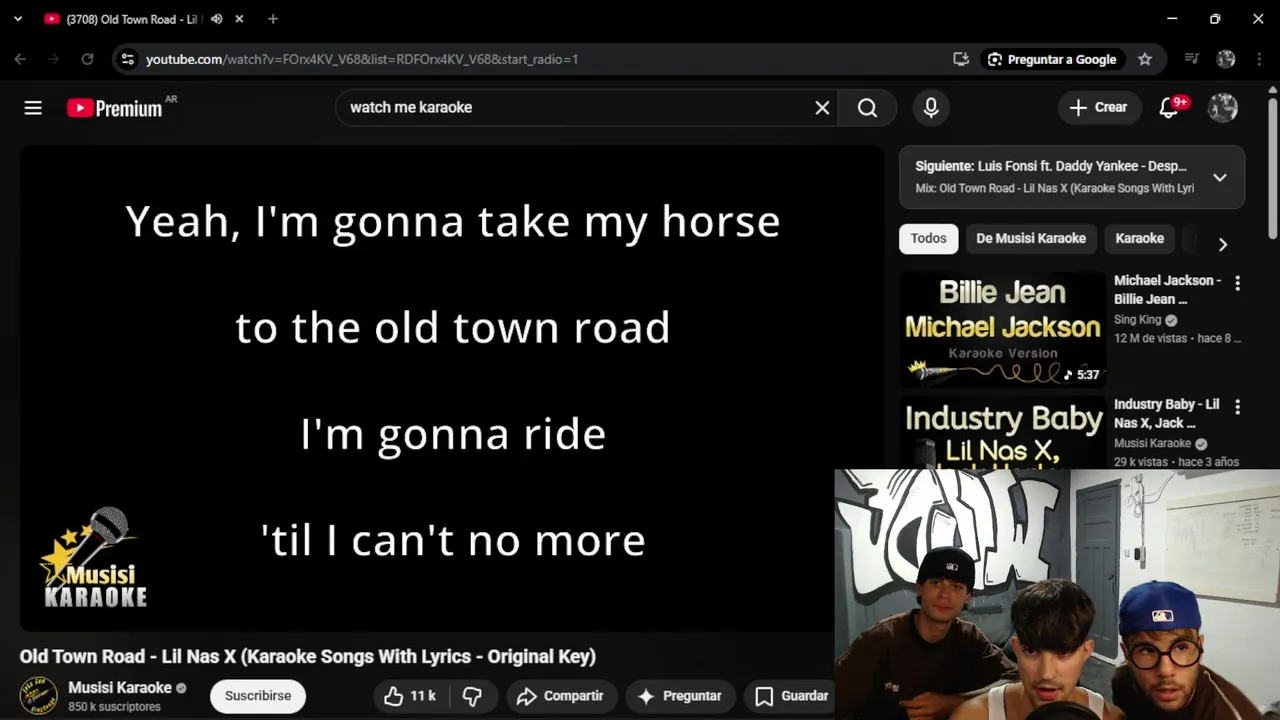Click Siguiente: Luis Fonsi ft. Daddy Yankee text
The height and width of the screenshot is (720, 1280).
pos(1051,166)
